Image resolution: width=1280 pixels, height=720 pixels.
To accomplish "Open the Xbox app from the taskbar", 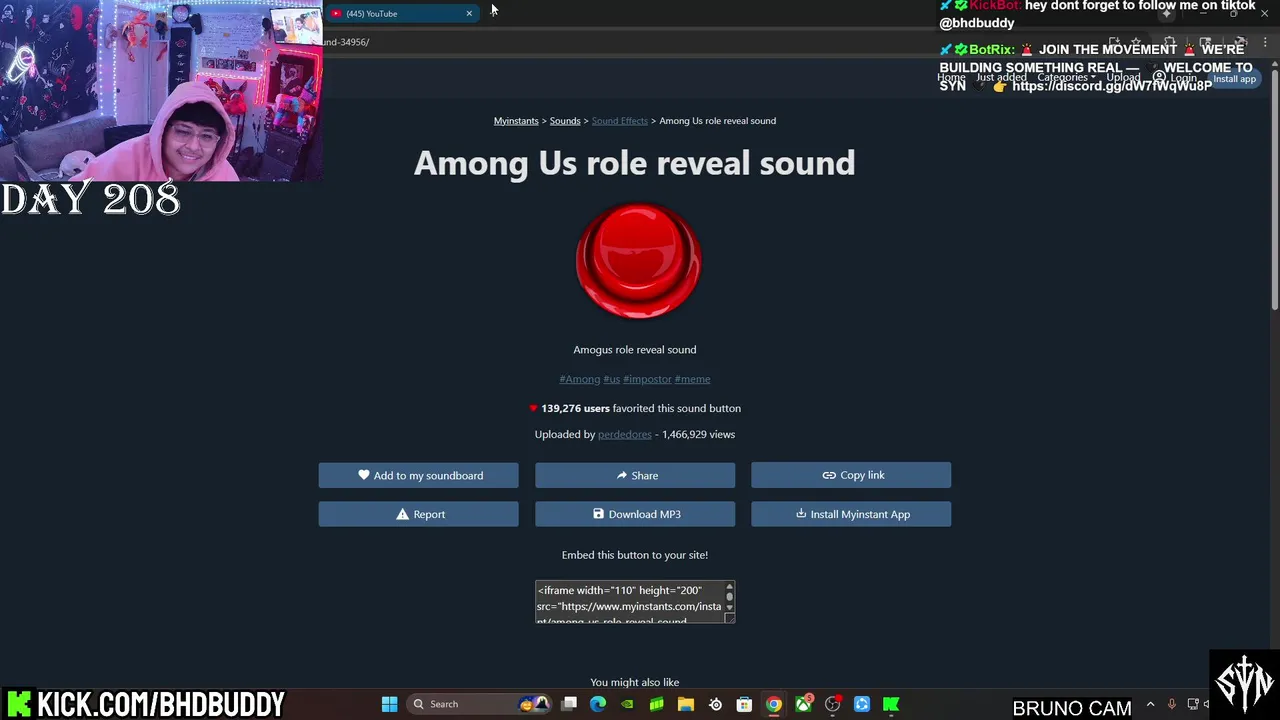I will tap(803, 704).
